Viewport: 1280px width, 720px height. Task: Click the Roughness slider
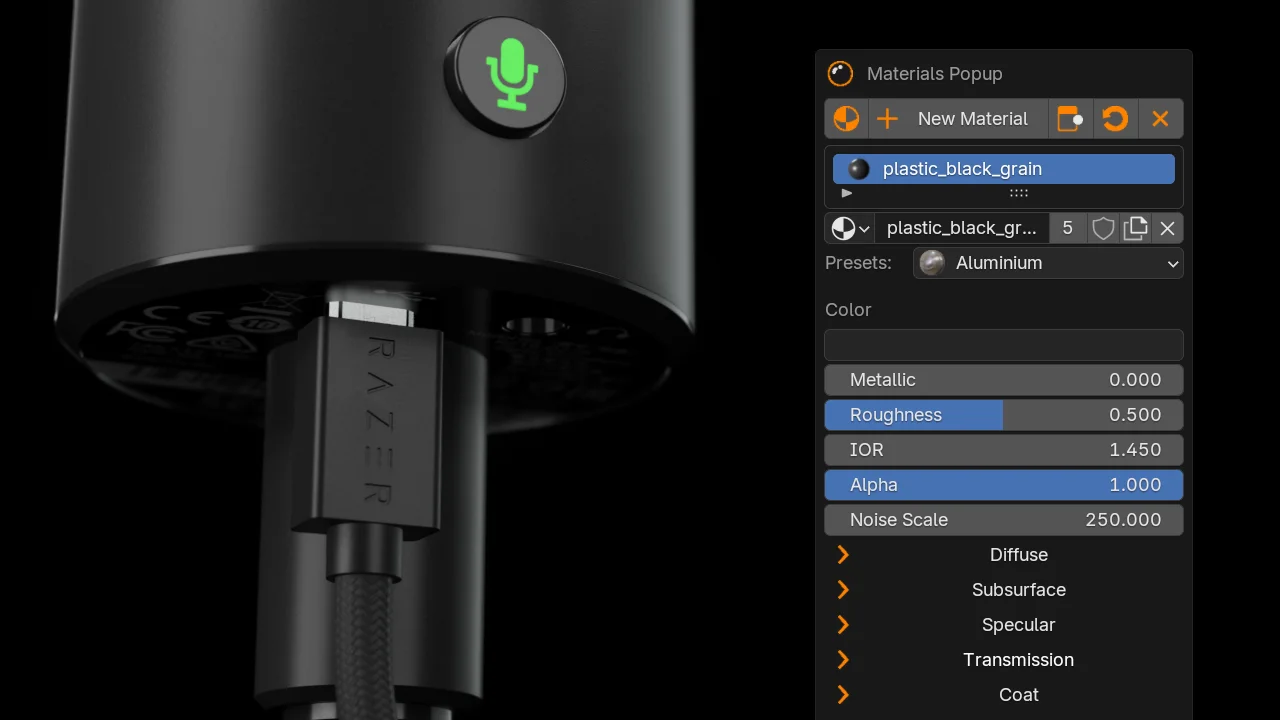click(1003, 414)
